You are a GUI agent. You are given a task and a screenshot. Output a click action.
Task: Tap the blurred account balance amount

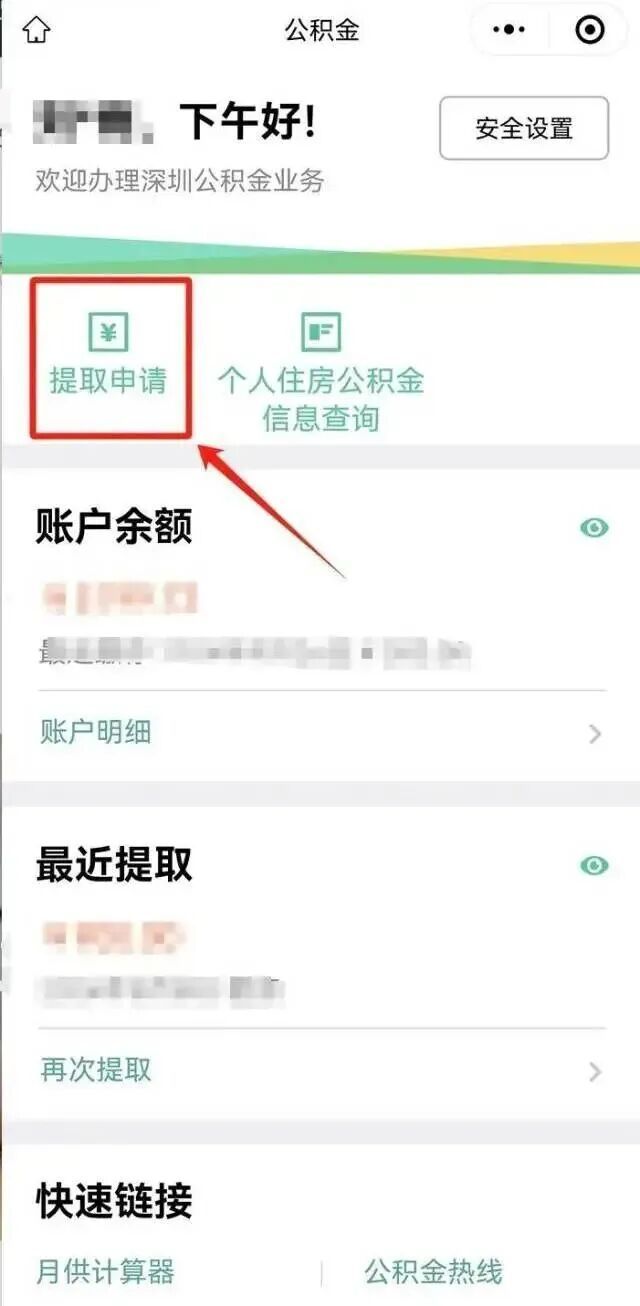tap(120, 599)
